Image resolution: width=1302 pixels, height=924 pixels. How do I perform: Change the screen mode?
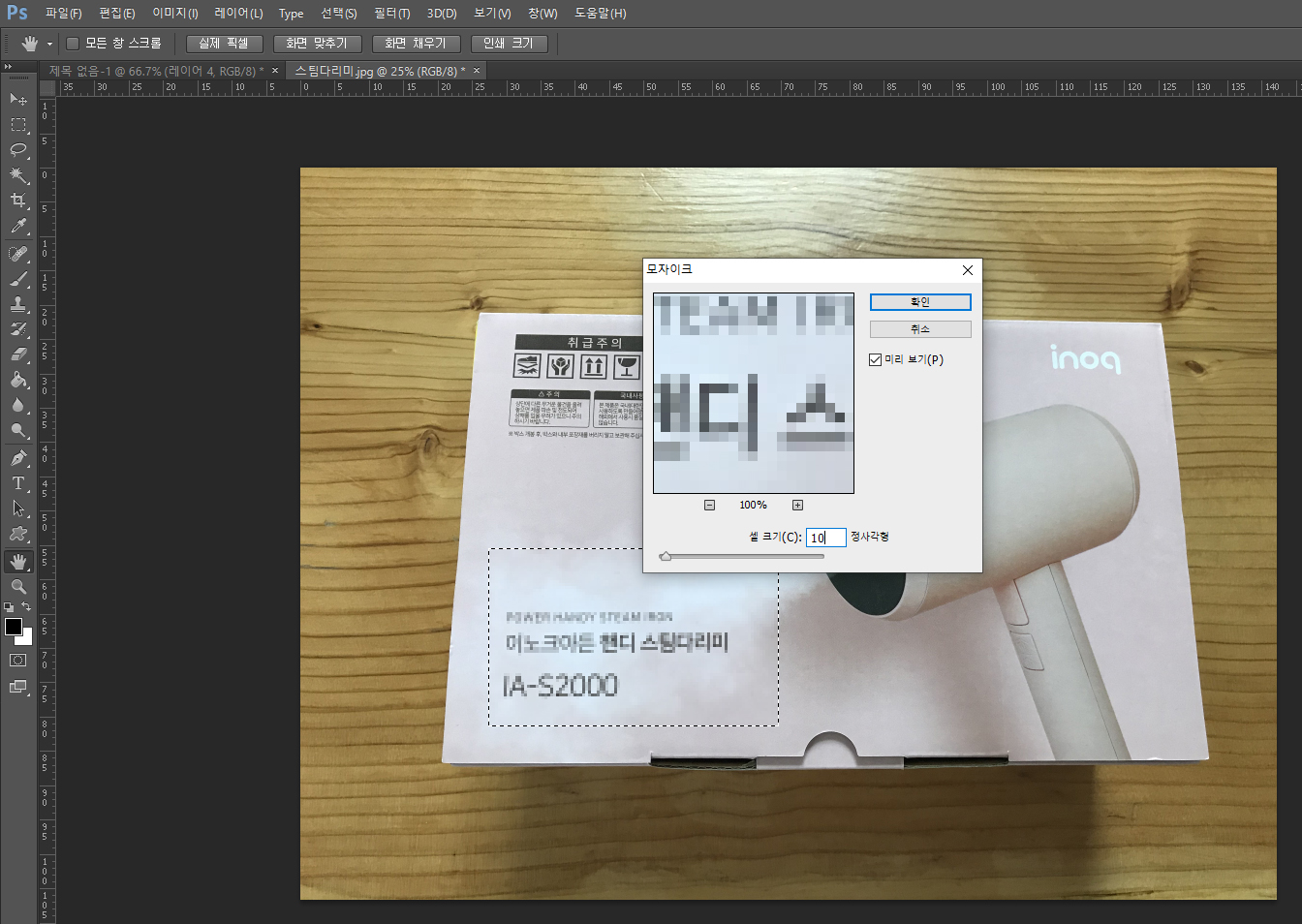(x=18, y=687)
